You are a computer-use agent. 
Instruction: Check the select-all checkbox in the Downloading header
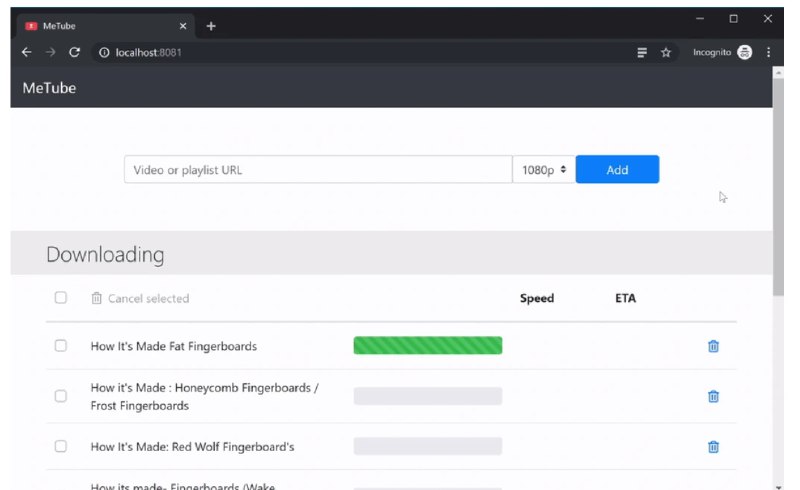(60, 298)
